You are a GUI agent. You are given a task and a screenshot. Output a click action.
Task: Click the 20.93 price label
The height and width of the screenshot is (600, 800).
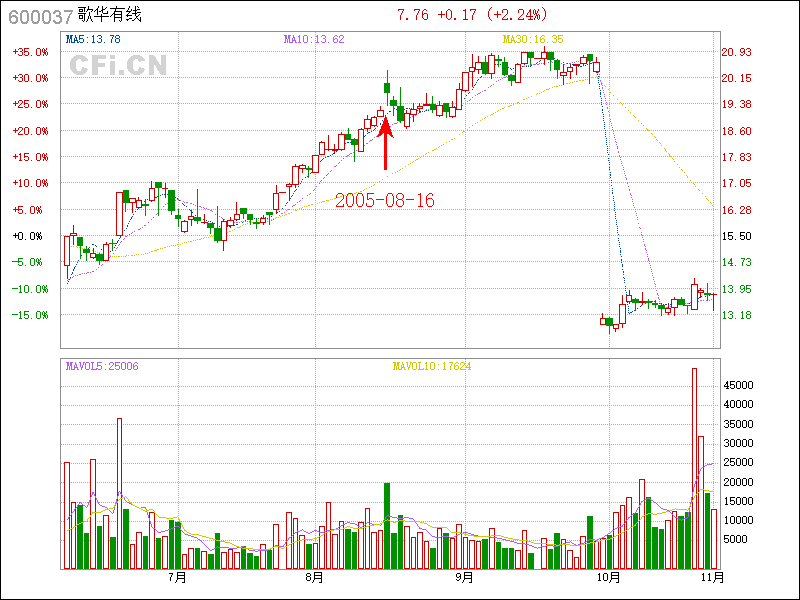(x=737, y=52)
